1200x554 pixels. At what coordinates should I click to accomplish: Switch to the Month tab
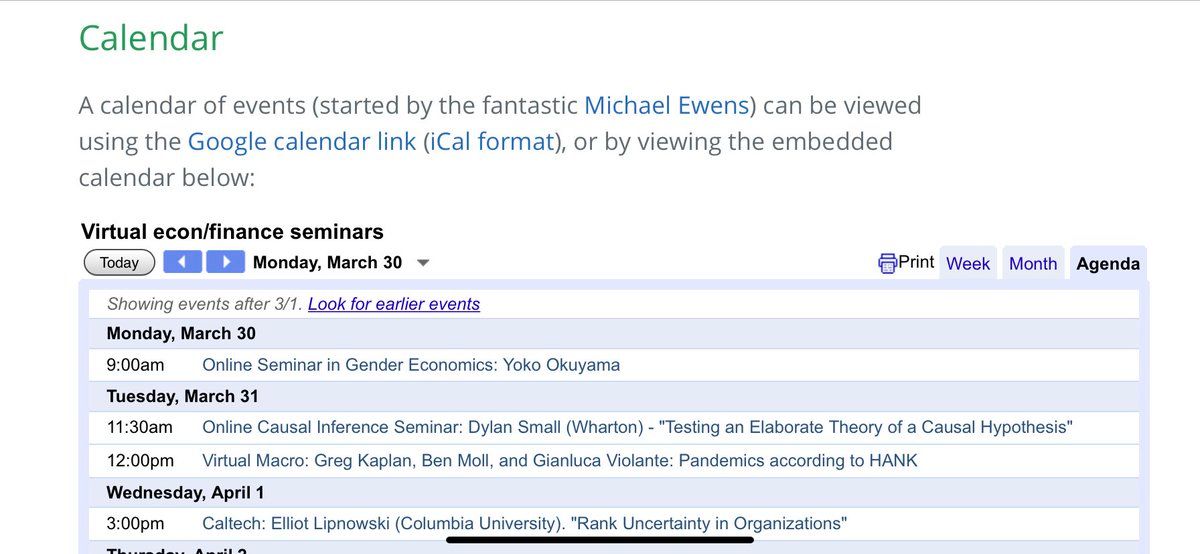pos(1033,264)
